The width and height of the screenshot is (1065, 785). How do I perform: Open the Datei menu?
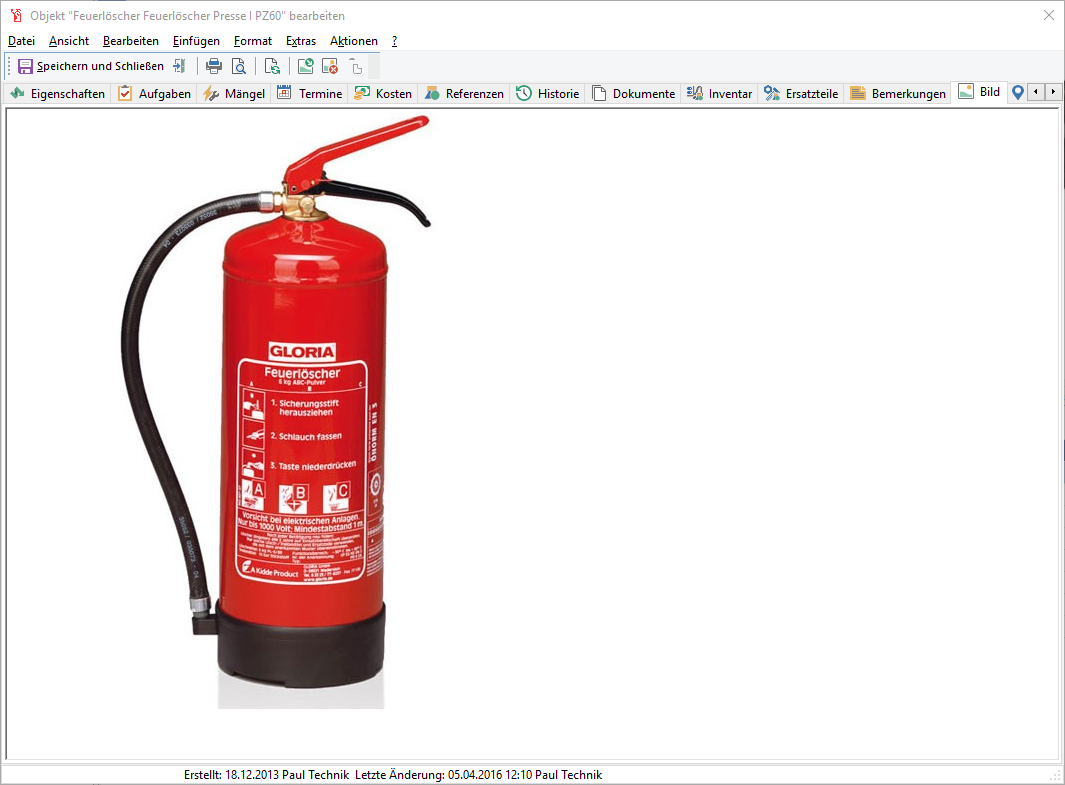point(21,41)
